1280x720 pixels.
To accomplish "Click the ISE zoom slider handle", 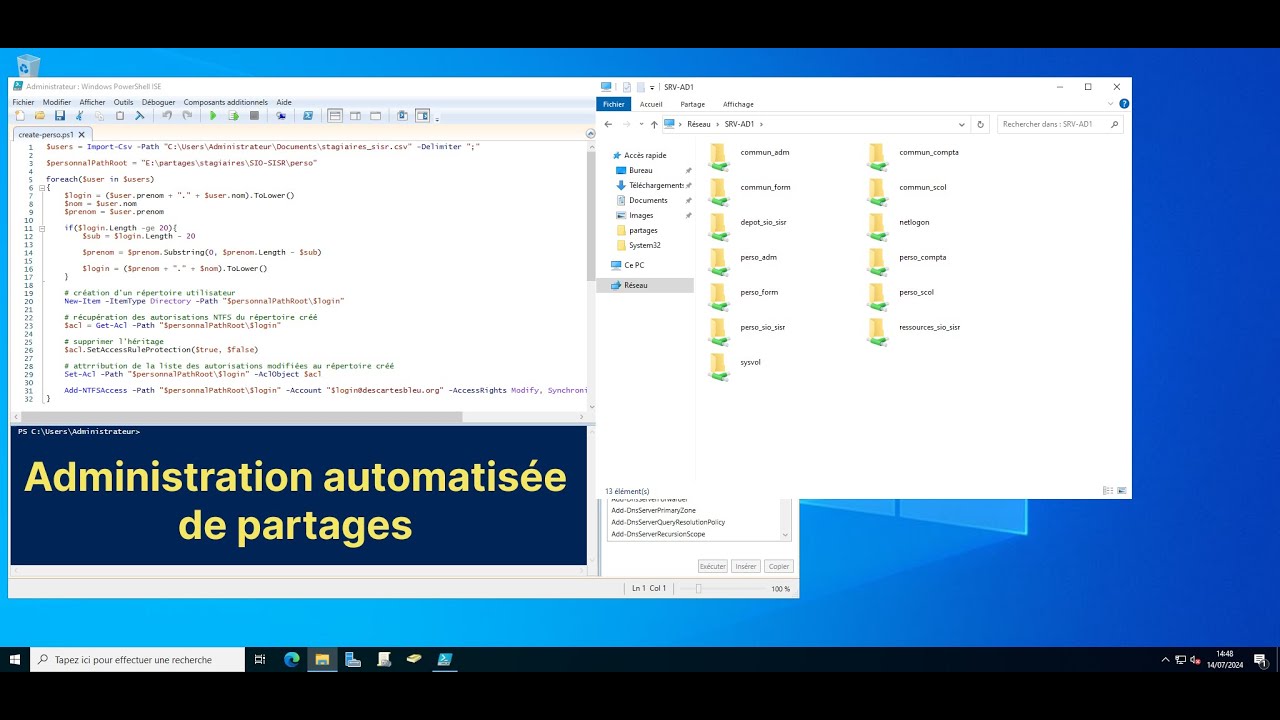I will click(698, 589).
